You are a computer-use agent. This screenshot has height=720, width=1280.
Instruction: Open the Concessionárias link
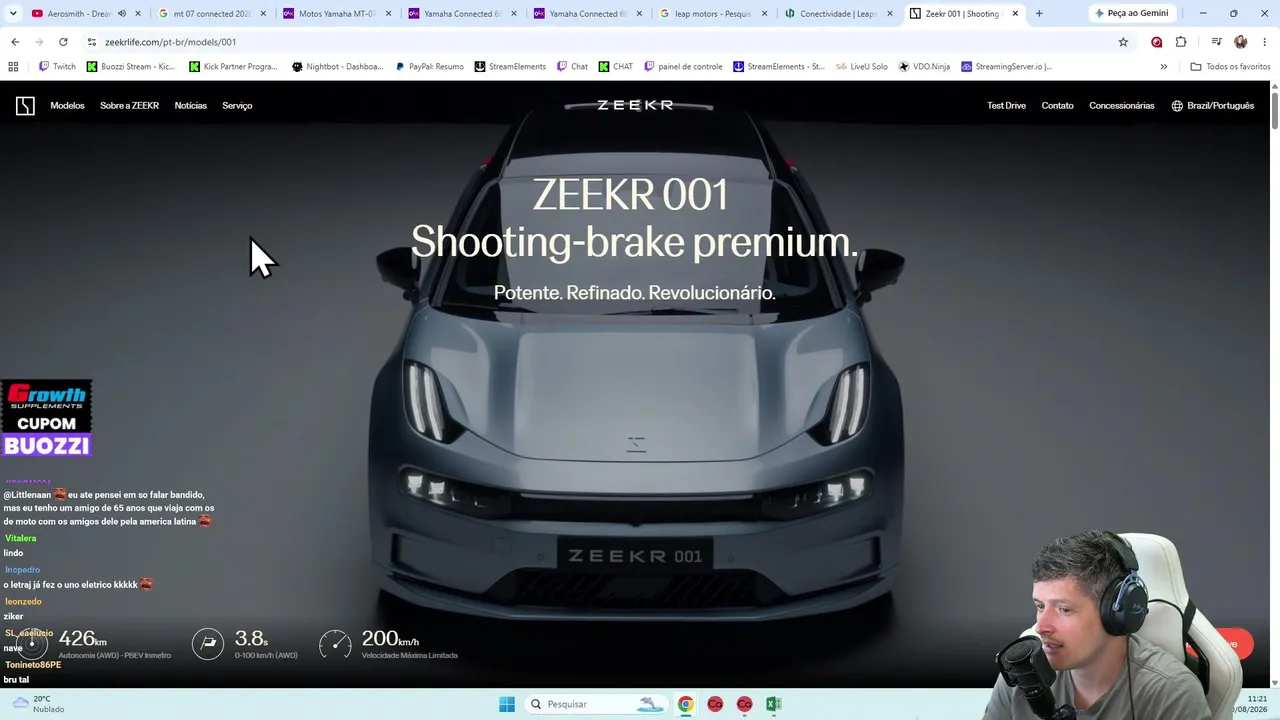[1121, 106]
